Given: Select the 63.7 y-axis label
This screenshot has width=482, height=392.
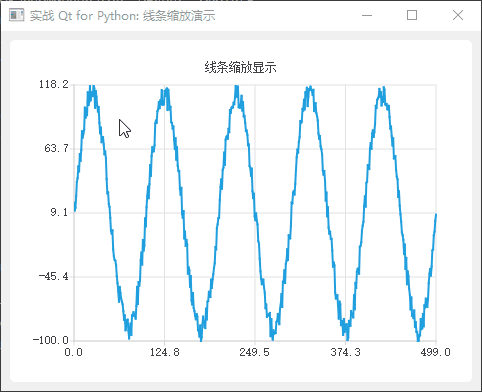Looking at the screenshot, I should coord(56,148).
